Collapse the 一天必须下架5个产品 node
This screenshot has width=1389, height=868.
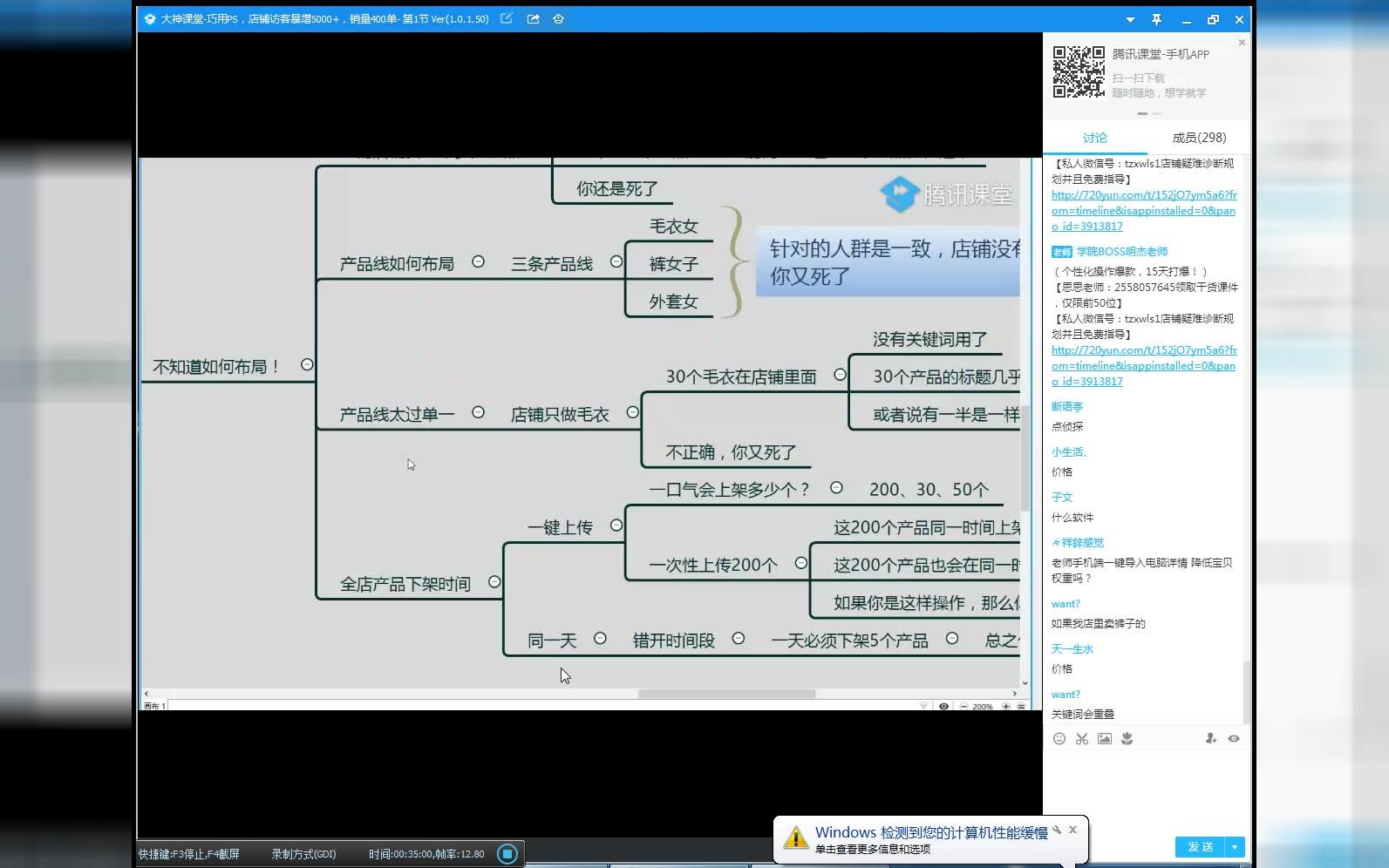pyautogui.click(x=952, y=638)
